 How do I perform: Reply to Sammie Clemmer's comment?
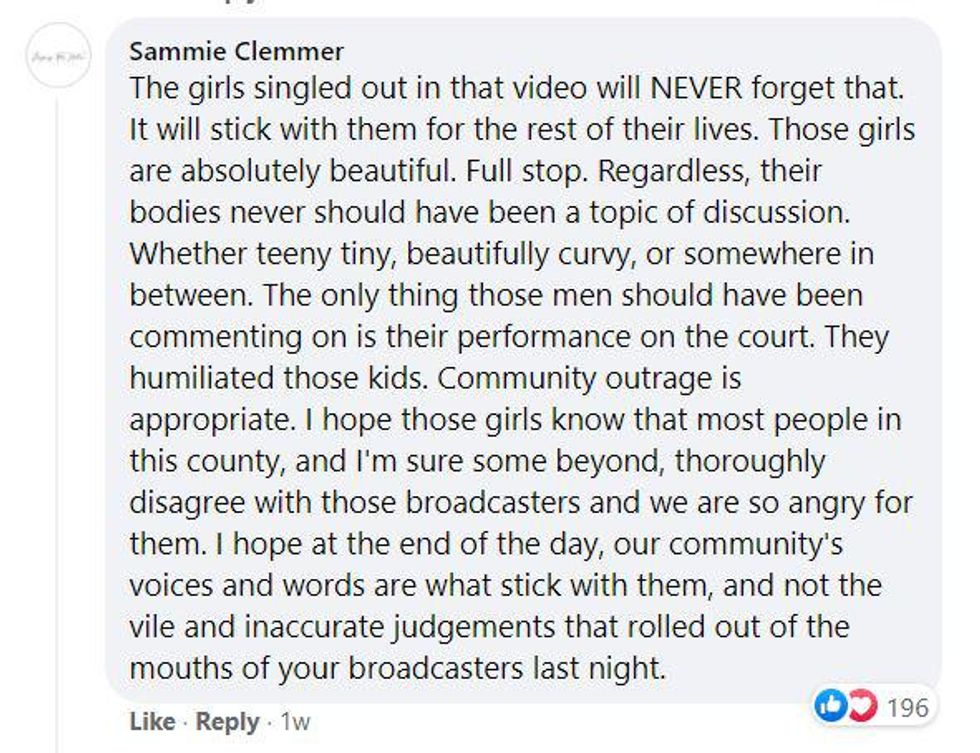point(226,722)
